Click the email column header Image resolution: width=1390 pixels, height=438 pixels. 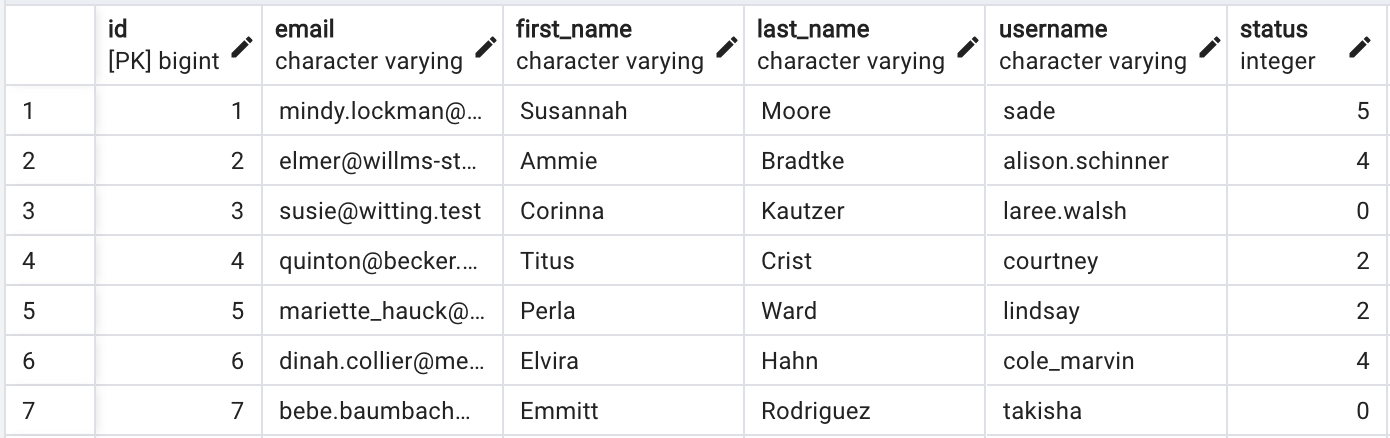point(370,45)
